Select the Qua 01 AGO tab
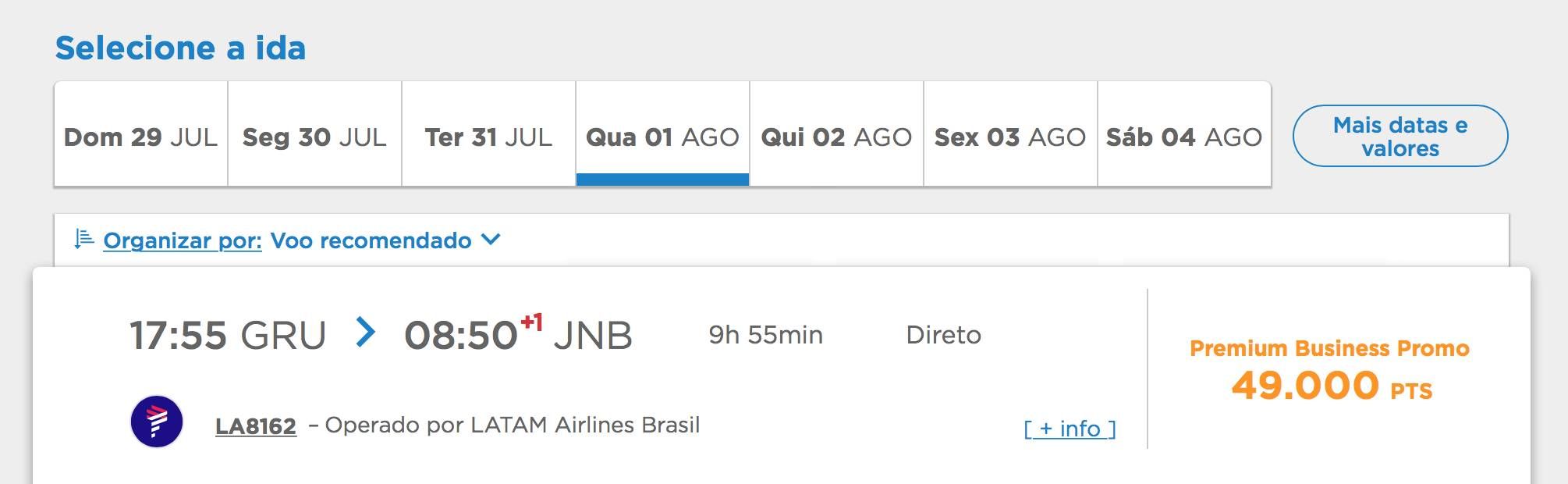The width and height of the screenshot is (1568, 484). click(x=662, y=134)
